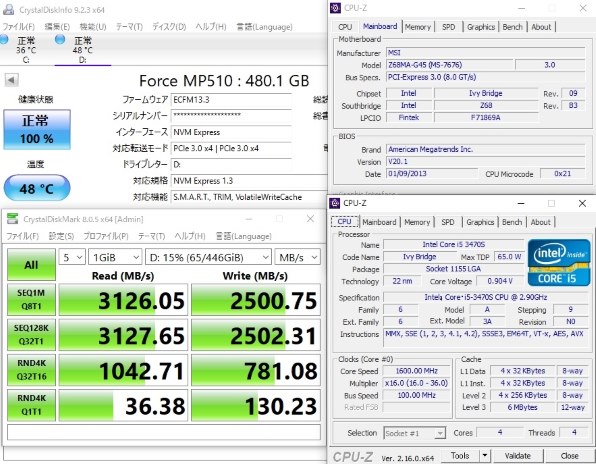Click the CrystalDiskMark app icon in title bar
This screenshot has height=464, width=596.
coord(13,219)
